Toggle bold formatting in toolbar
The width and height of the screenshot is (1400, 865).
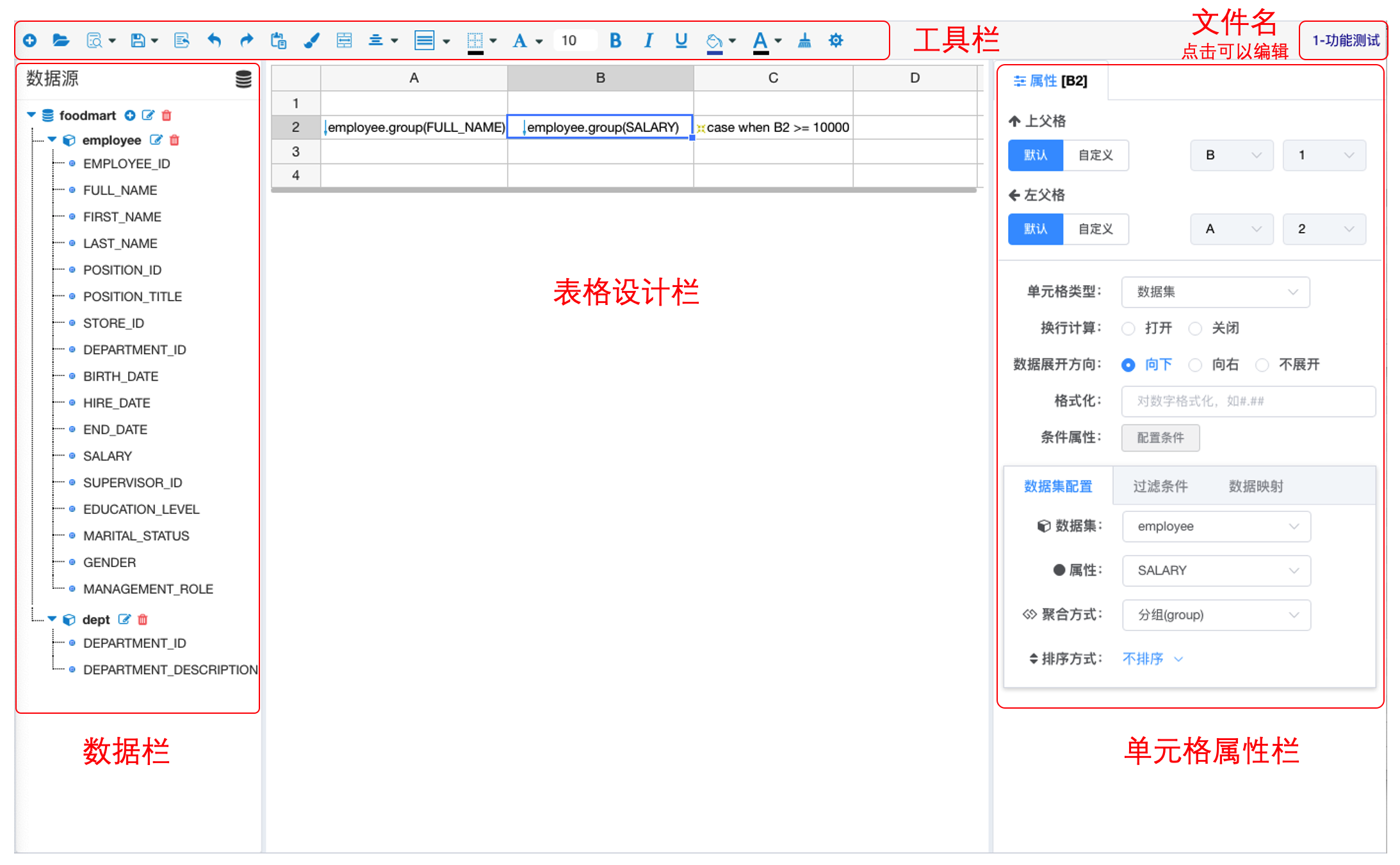[615, 41]
